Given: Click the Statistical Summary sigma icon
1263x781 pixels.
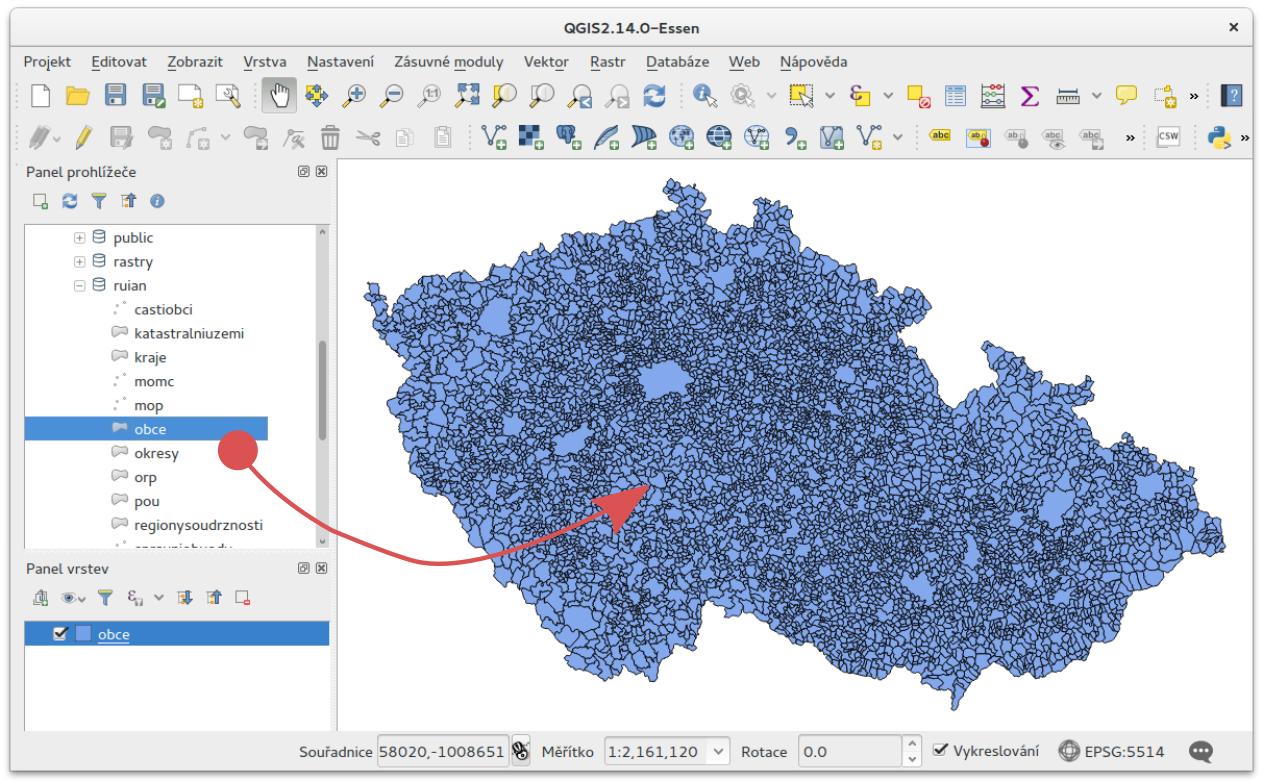Looking at the screenshot, I should 1030,96.
